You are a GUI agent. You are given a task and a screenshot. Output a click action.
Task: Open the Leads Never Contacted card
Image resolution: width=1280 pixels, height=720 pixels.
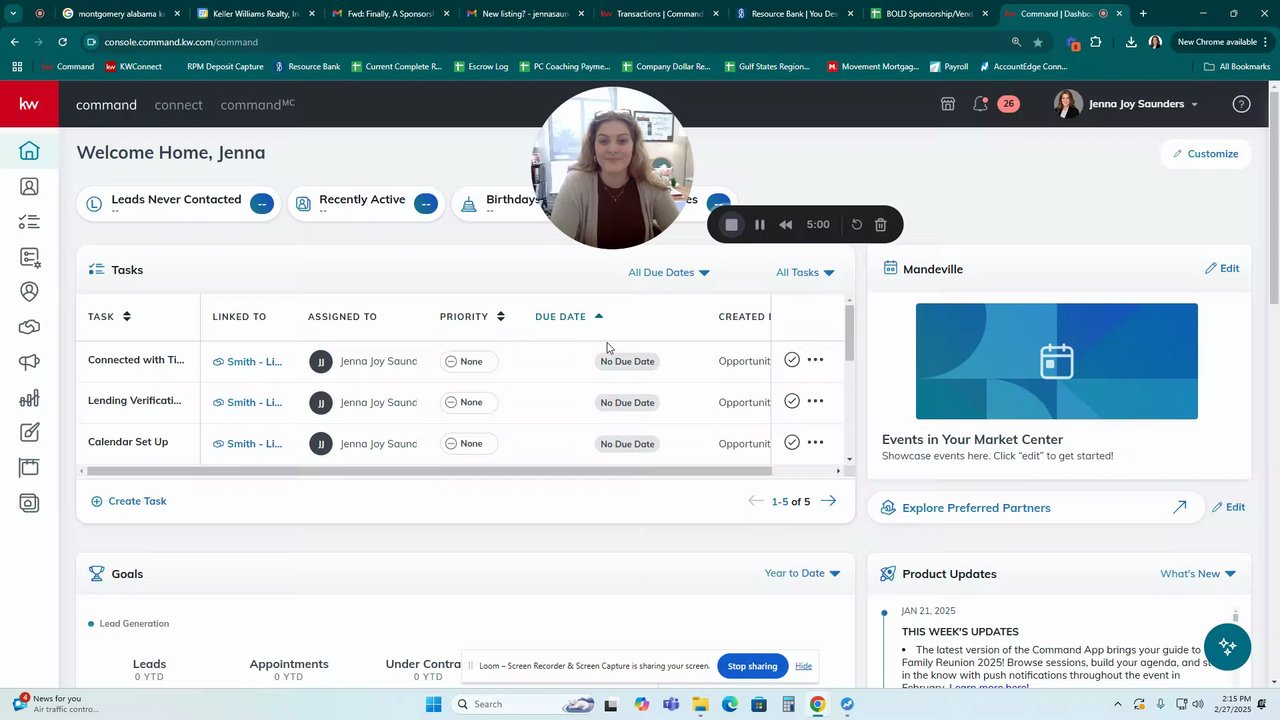coord(180,203)
